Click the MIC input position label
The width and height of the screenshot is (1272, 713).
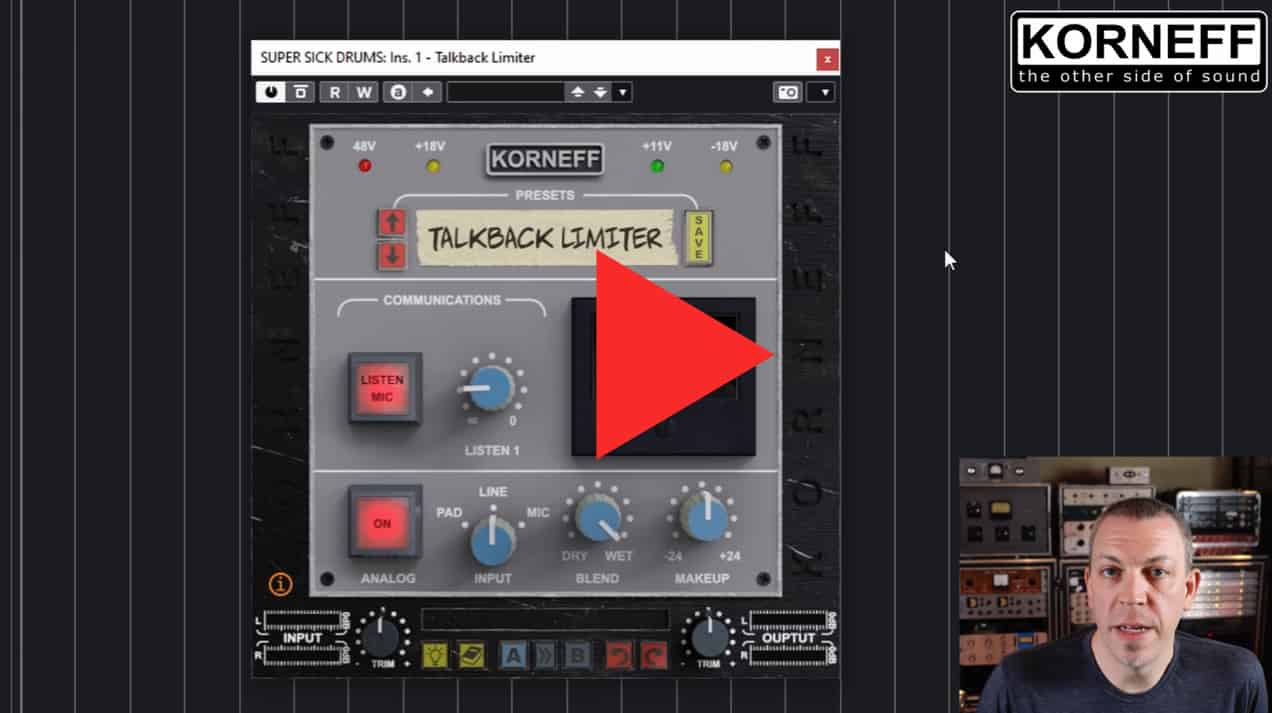click(x=538, y=513)
